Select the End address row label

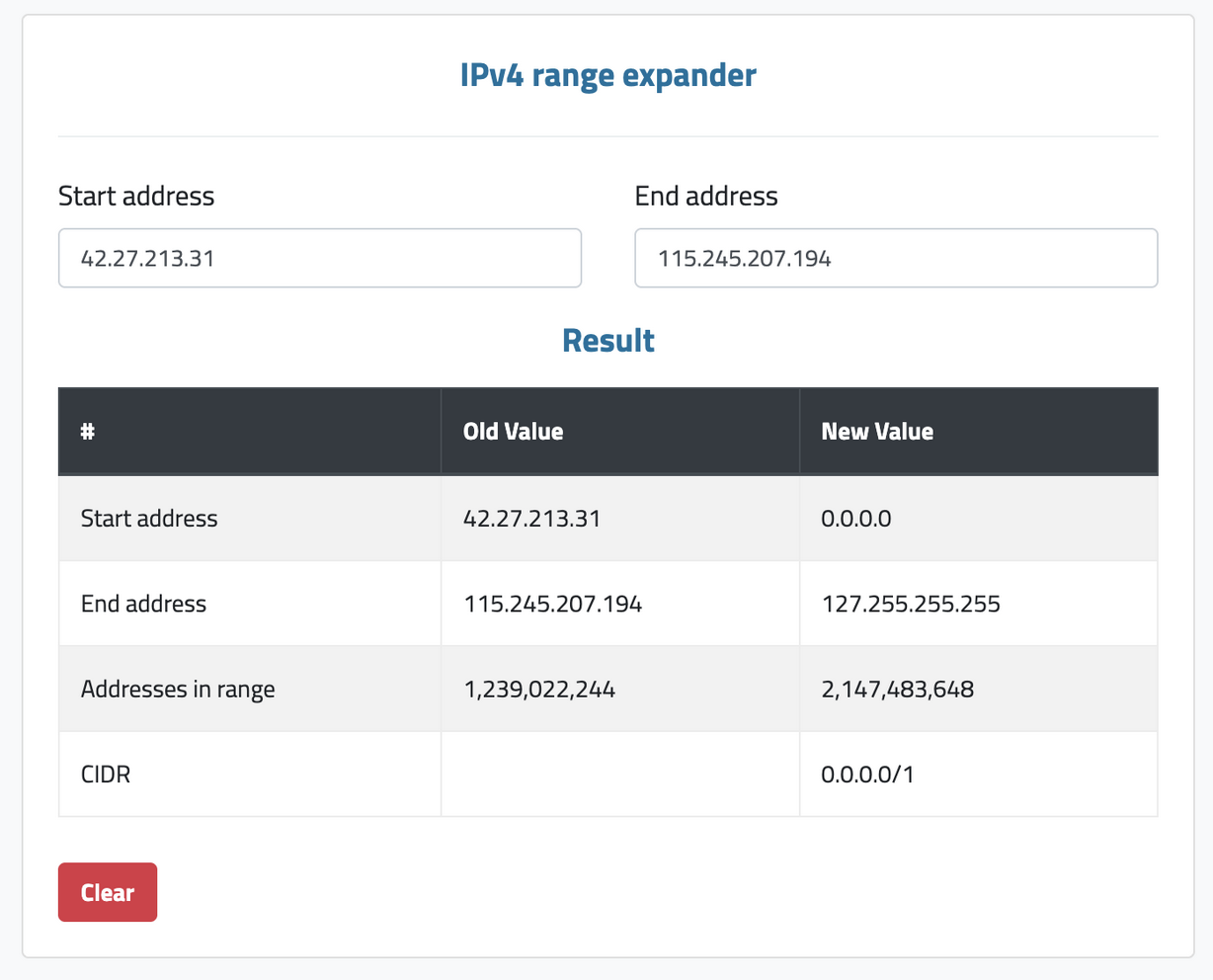143,604
